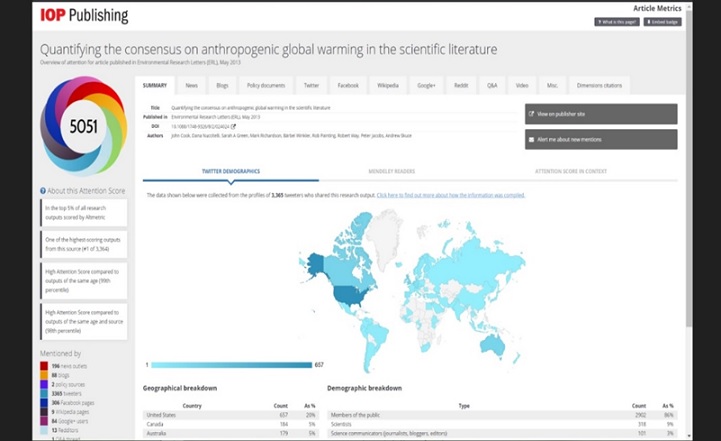The image size is (721, 441).
Task: Open the News tab
Action: click(191, 86)
